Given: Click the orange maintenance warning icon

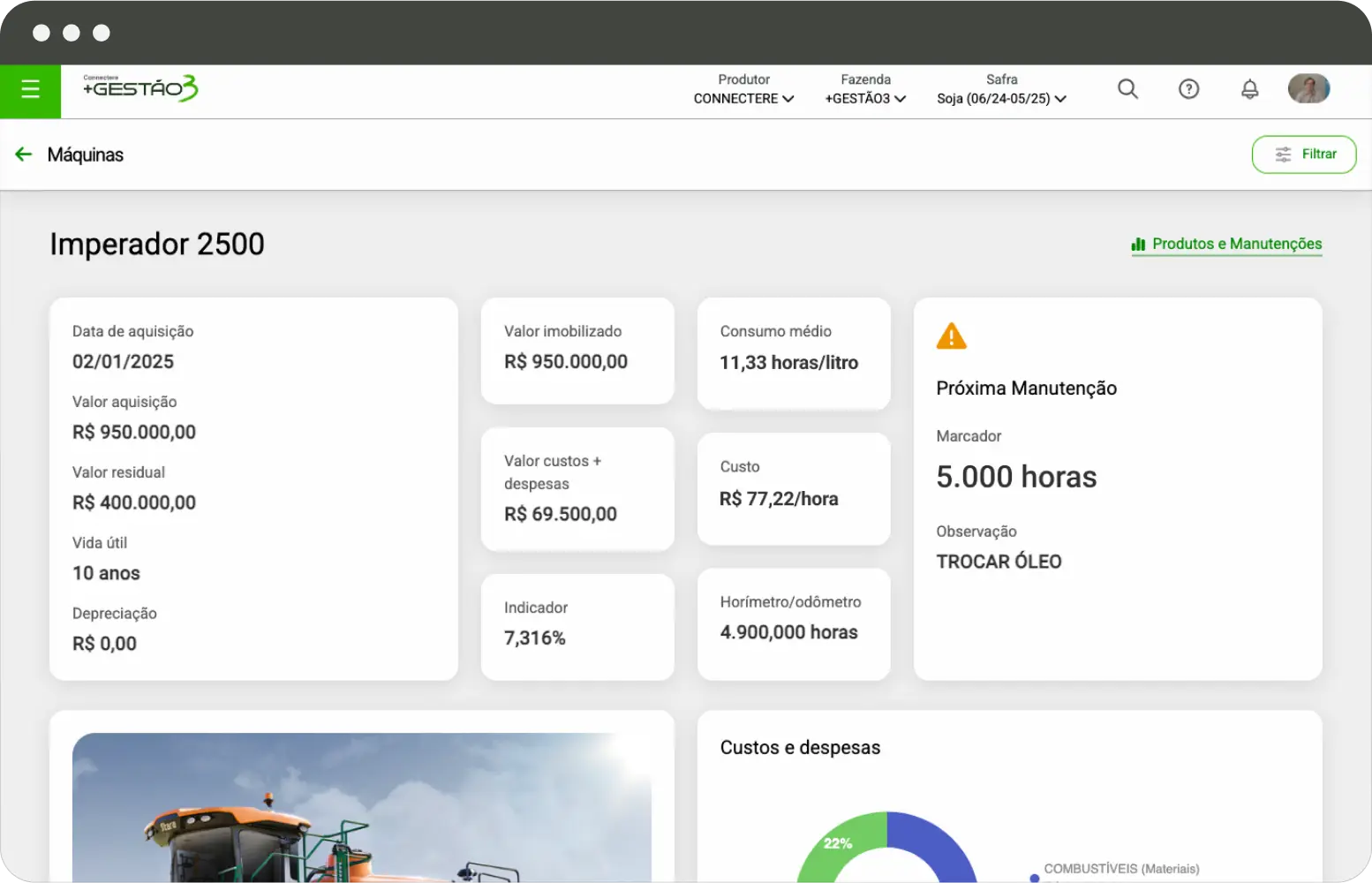Looking at the screenshot, I should 951,336.
